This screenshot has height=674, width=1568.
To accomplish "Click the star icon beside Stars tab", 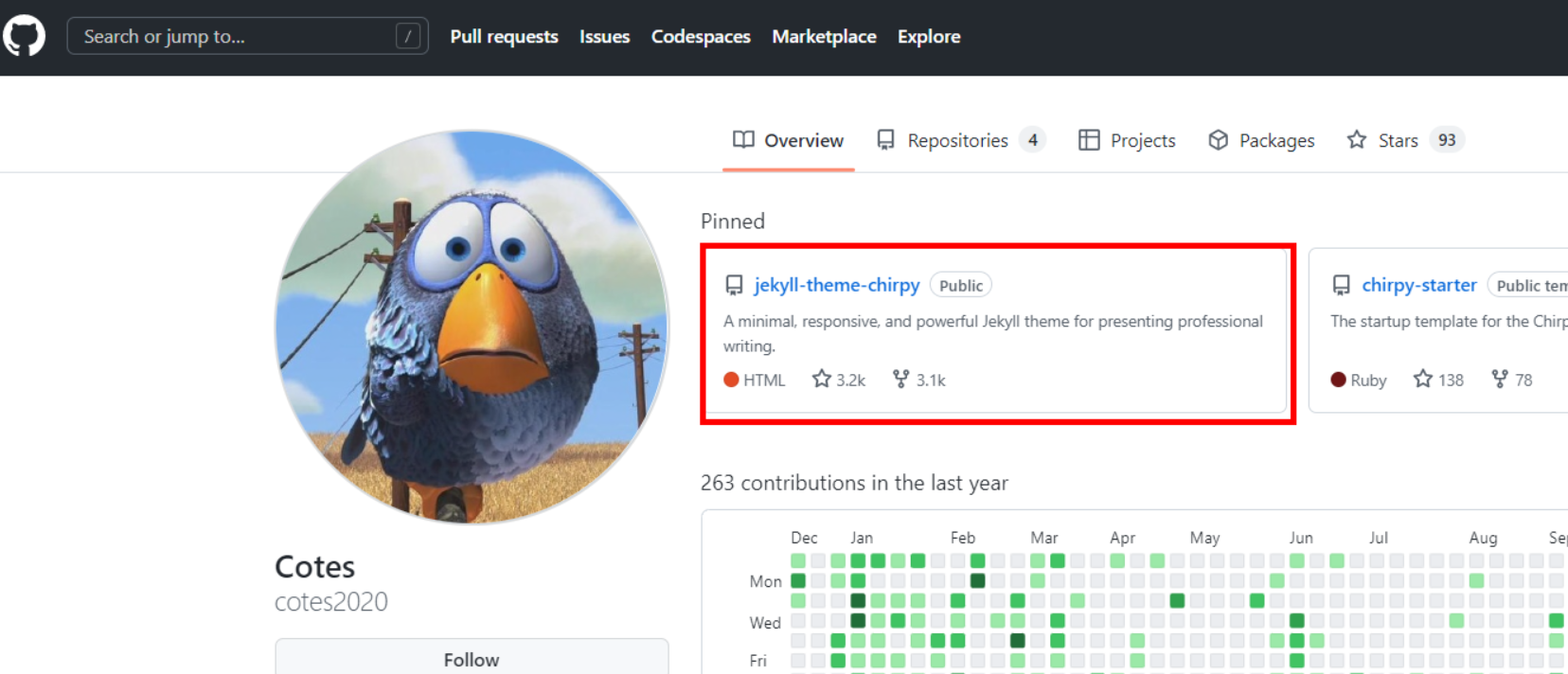I will click(x=1357, y=140).
